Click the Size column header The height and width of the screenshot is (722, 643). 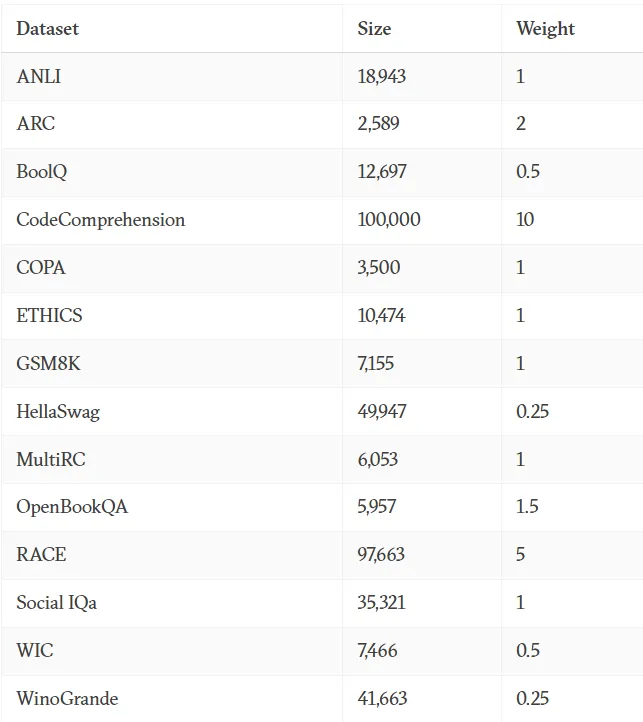[374, 29]
